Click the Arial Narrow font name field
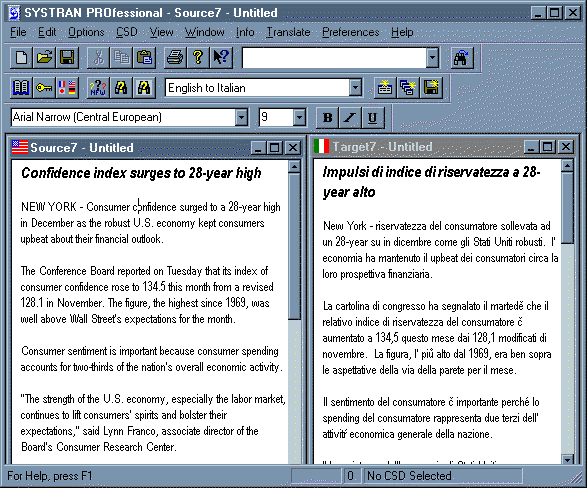587x488 pixels. 123,118
